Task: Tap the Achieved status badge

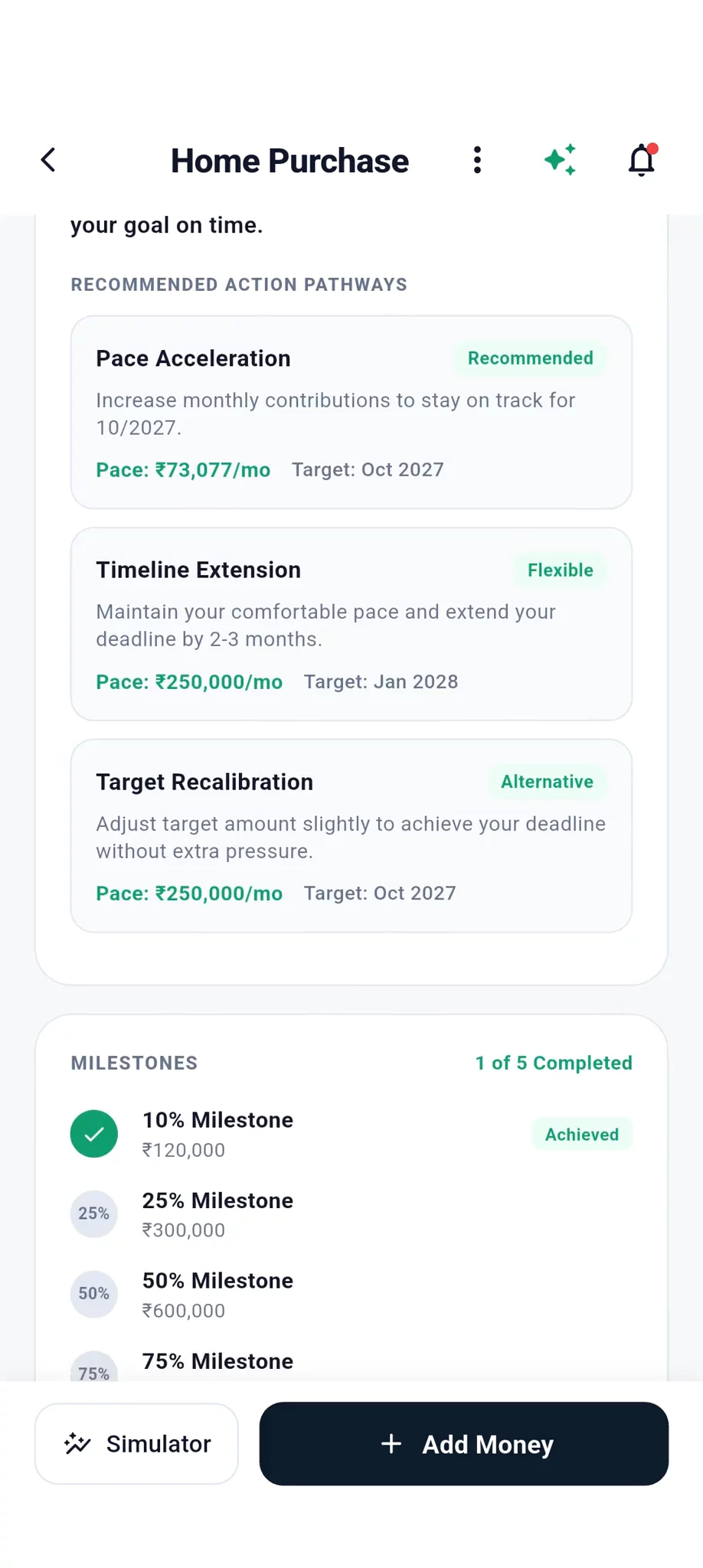Action: pos(582,1134)
